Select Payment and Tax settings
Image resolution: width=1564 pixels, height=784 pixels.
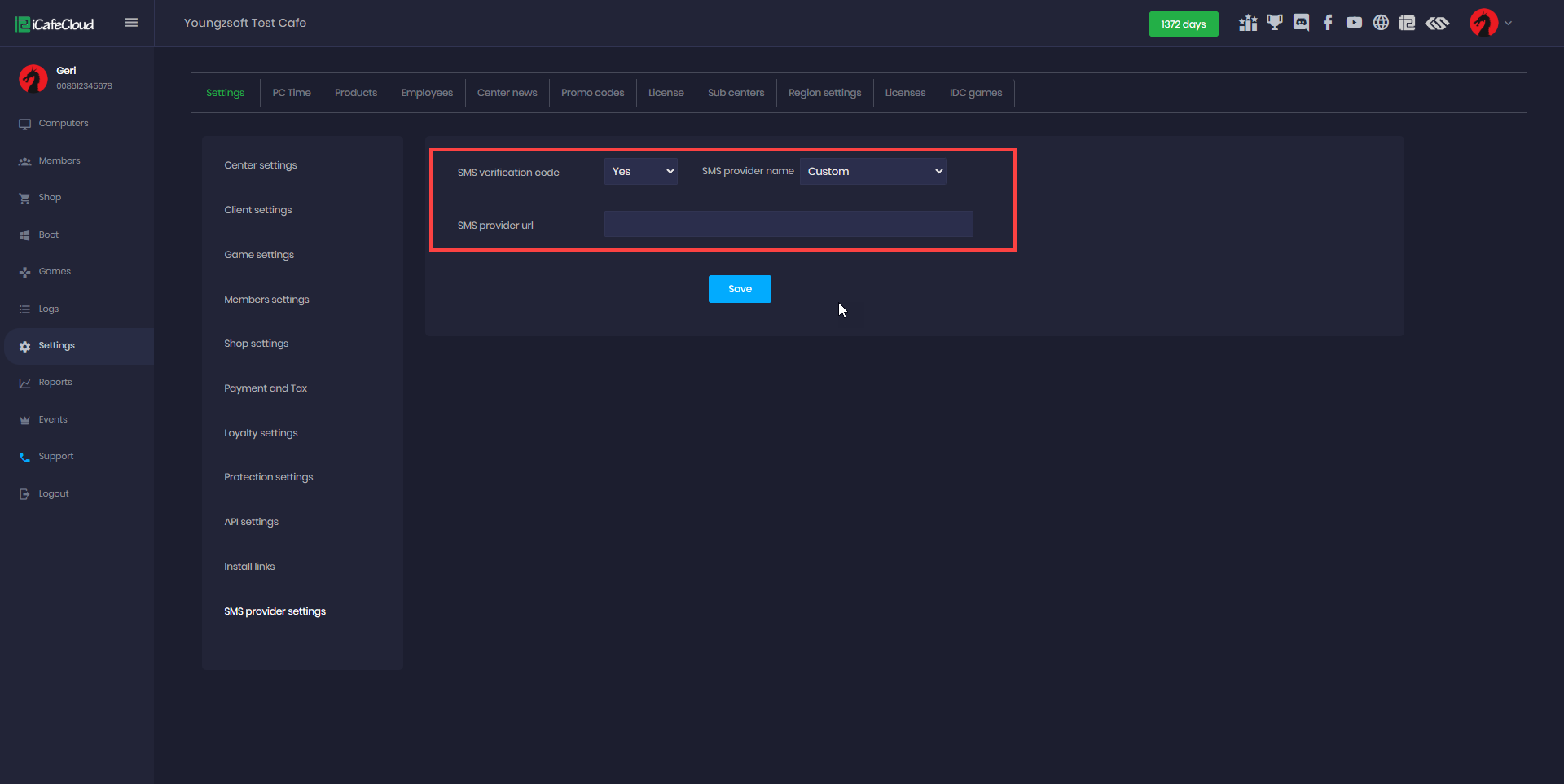click(x=266, y=388)
